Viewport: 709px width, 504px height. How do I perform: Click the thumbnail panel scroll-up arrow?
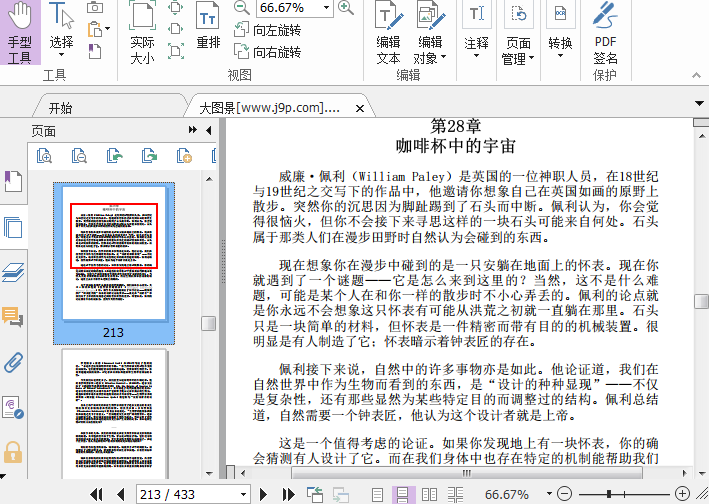pyautogui.click(x=209, y=179)
